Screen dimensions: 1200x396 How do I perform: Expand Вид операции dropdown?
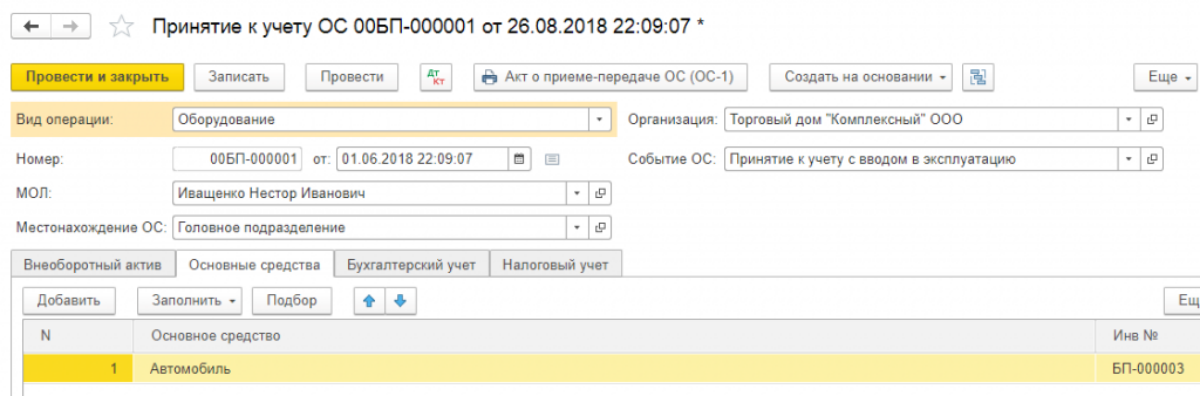(x=599, y=120)
